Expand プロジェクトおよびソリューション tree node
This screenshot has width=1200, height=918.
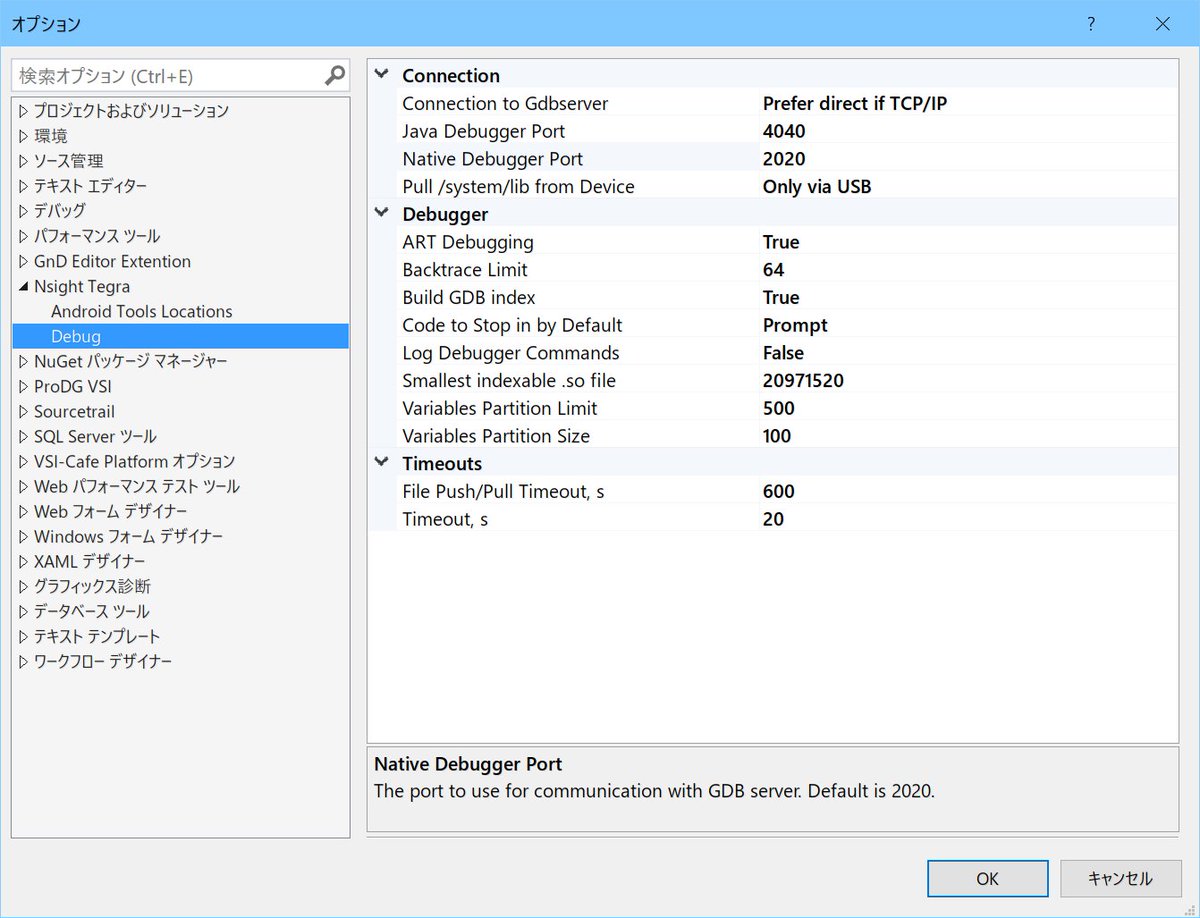coord(24,111)
